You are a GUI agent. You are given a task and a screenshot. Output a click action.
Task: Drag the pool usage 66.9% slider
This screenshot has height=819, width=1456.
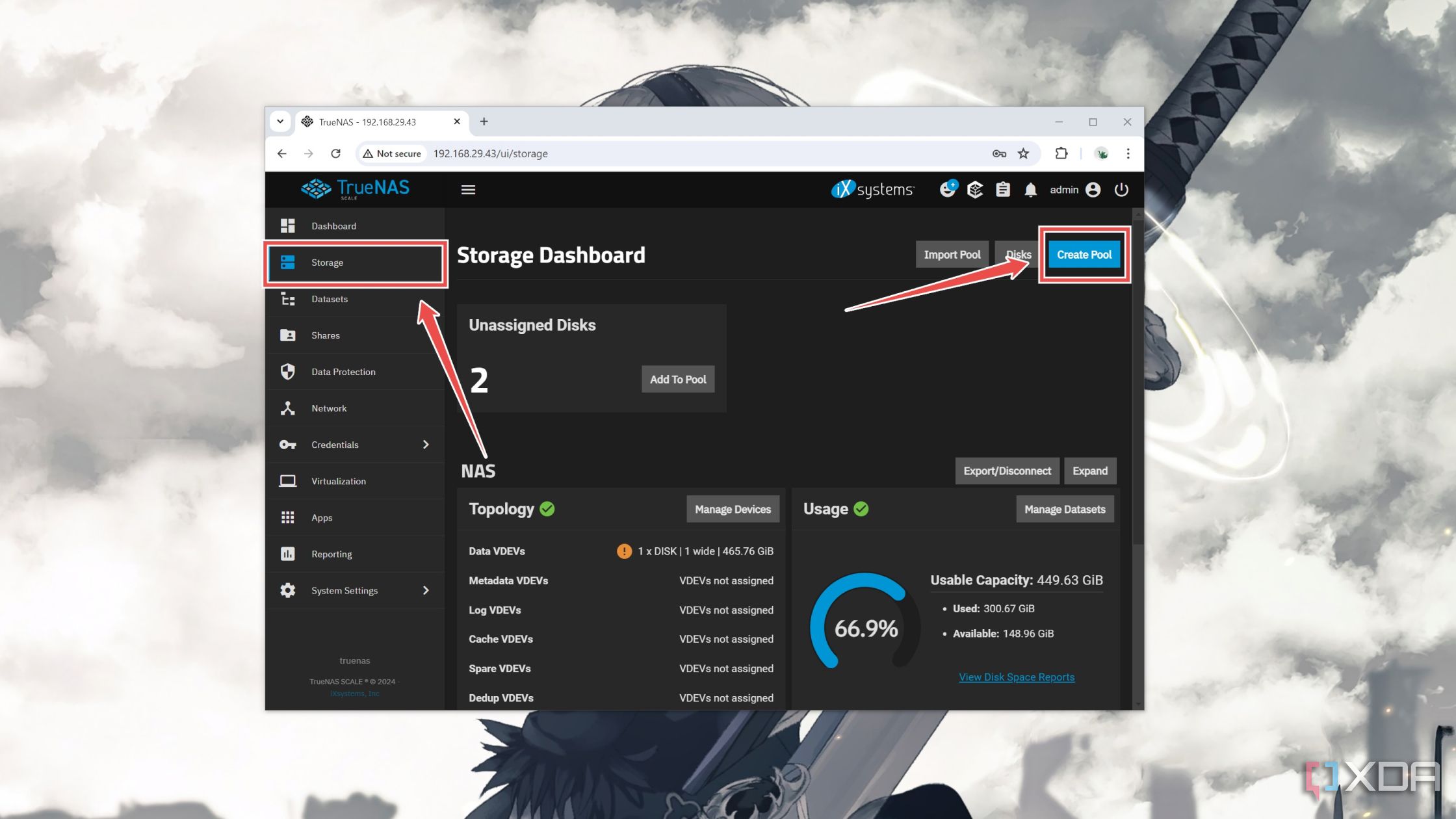[x=863, y=627]
